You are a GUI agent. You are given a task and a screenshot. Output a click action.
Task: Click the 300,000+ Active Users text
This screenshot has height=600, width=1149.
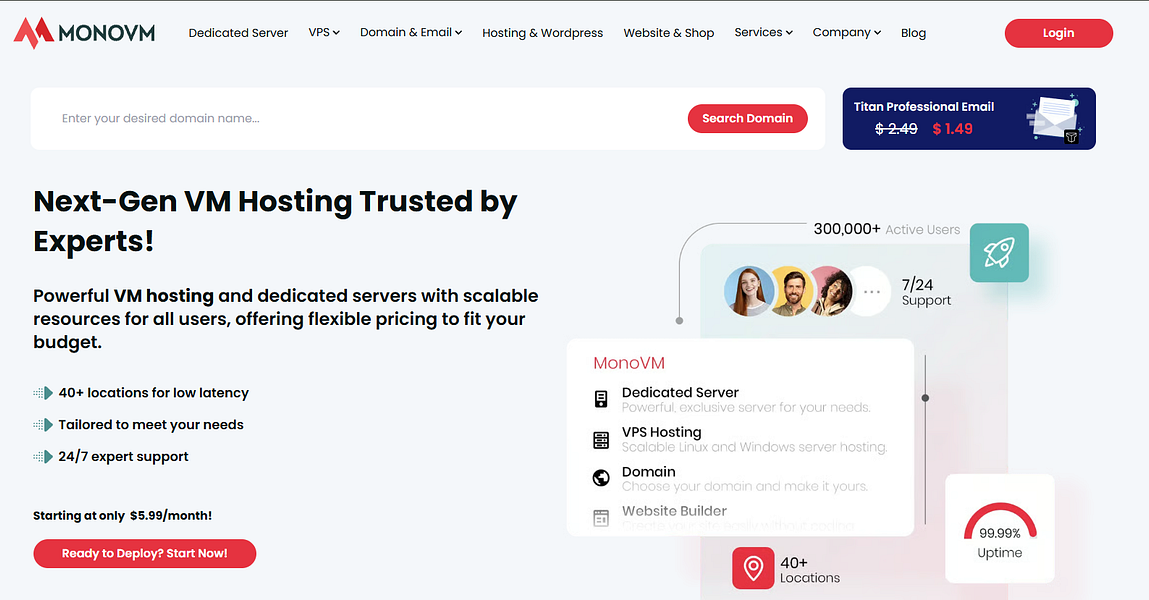887,229
